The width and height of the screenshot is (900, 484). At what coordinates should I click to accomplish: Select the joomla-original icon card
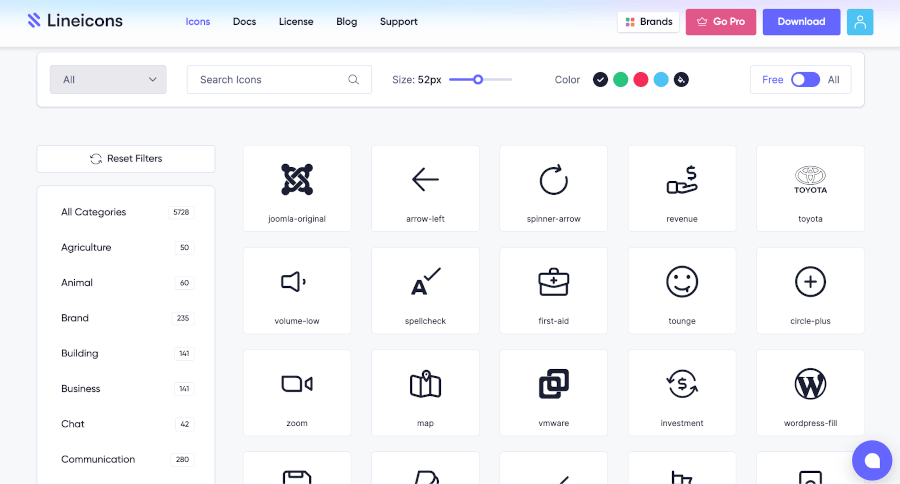click(297, 188)
